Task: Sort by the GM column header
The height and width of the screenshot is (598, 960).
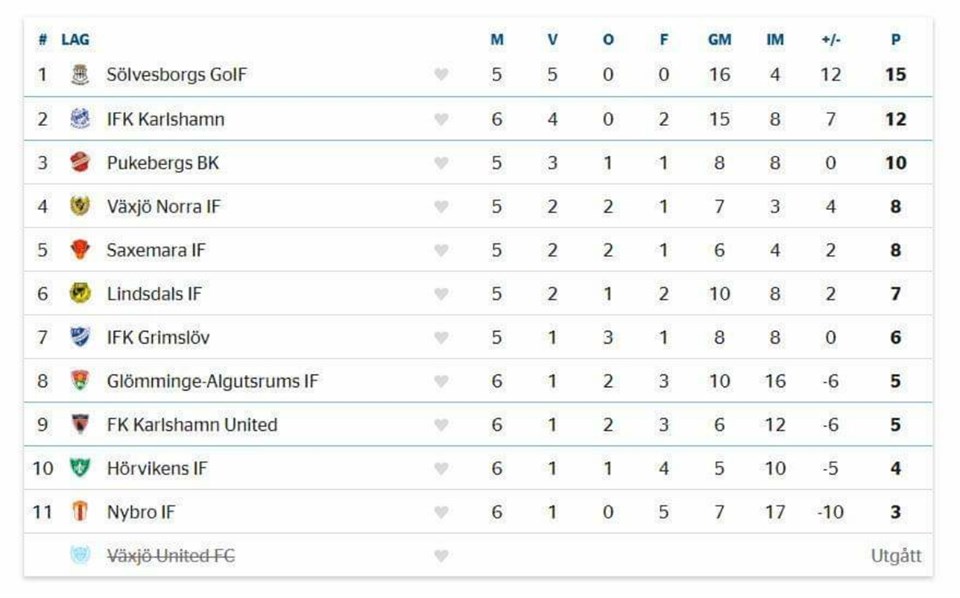Action: (719, 40)
